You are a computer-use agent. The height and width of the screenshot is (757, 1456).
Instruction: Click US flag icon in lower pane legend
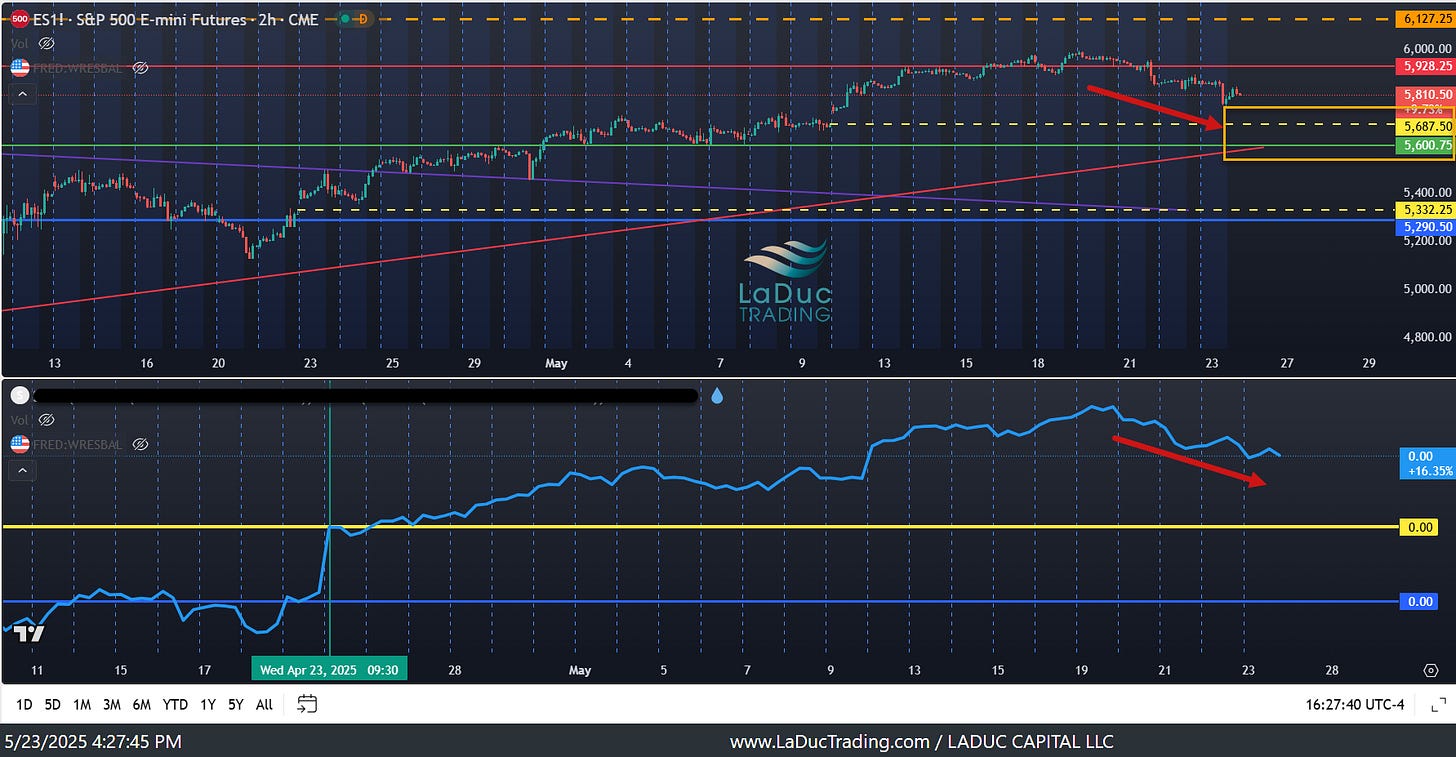(x=19, y=444)
